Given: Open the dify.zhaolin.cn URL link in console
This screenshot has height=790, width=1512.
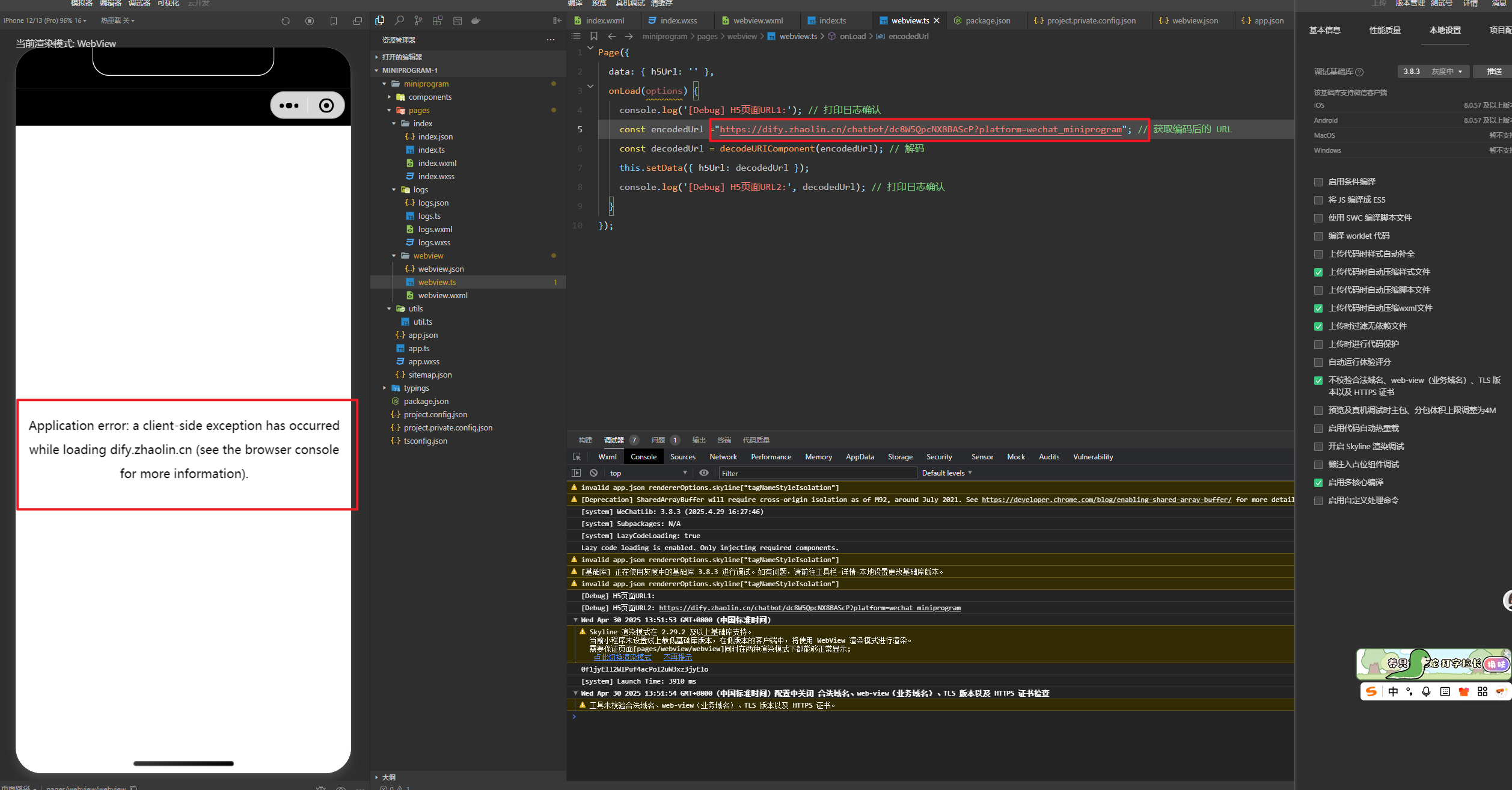Looking at the screenshot, I should 809,608.
